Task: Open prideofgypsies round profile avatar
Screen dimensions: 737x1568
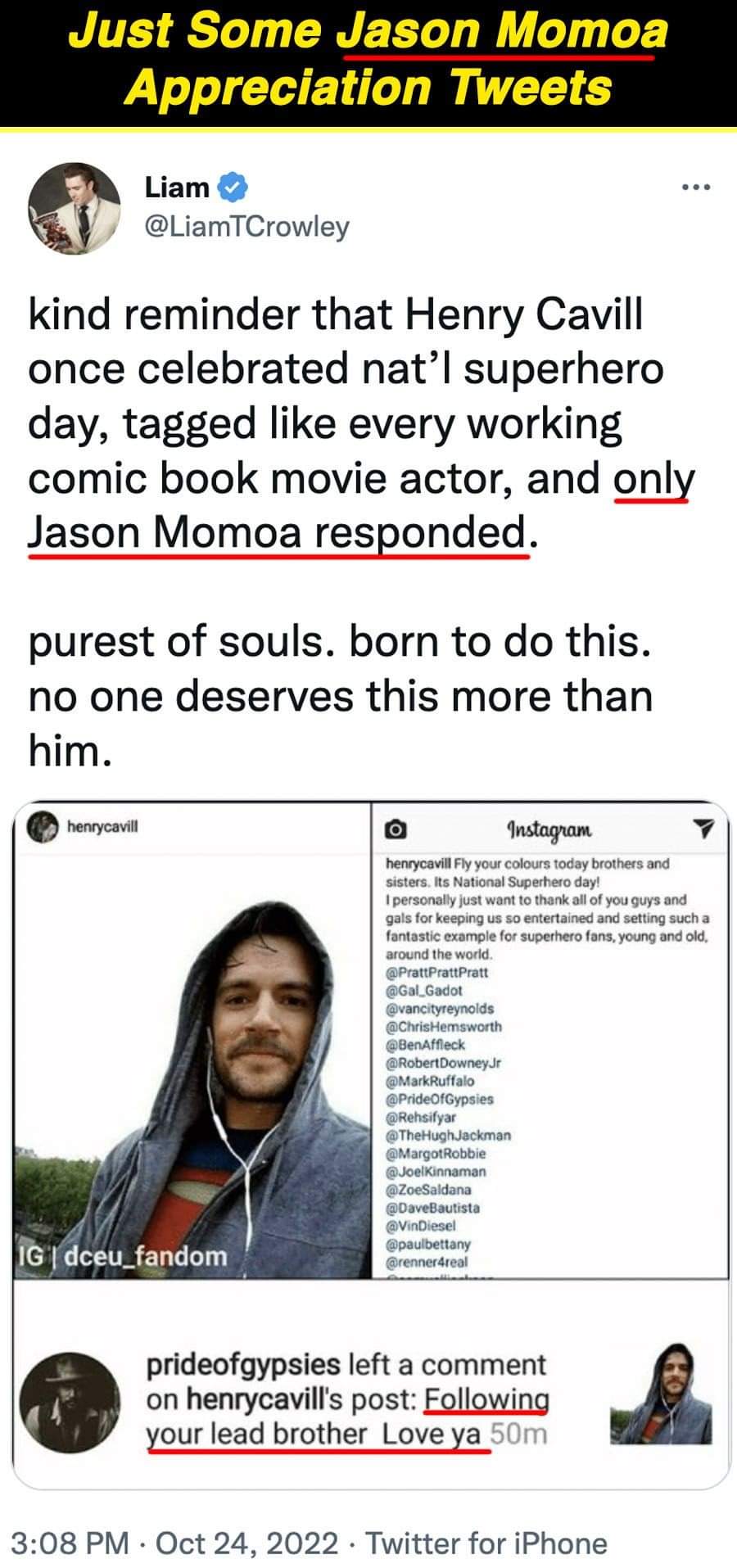Action: [x=73, y=1402]
